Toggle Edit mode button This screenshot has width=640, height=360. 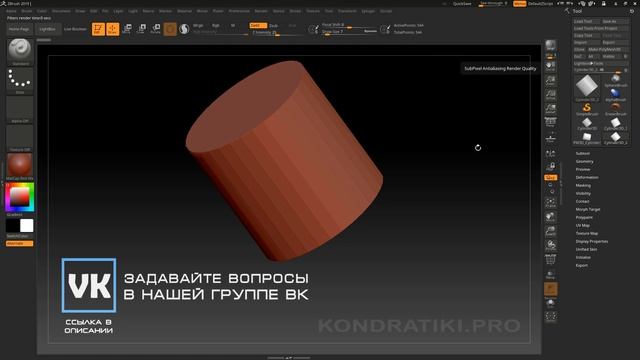(x=98, y=29)
